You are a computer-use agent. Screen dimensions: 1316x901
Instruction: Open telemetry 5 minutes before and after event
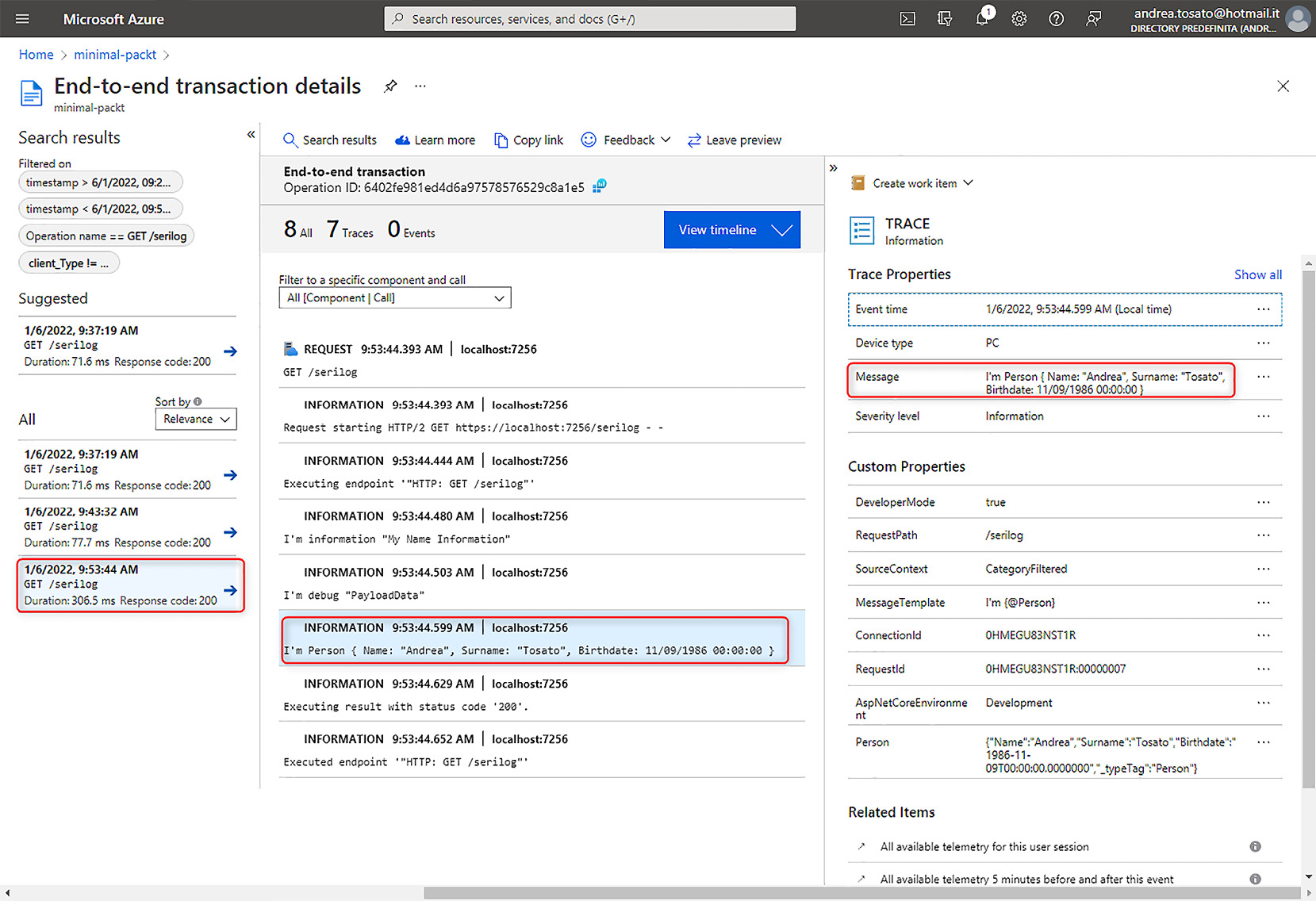[x=1026, y=880]
